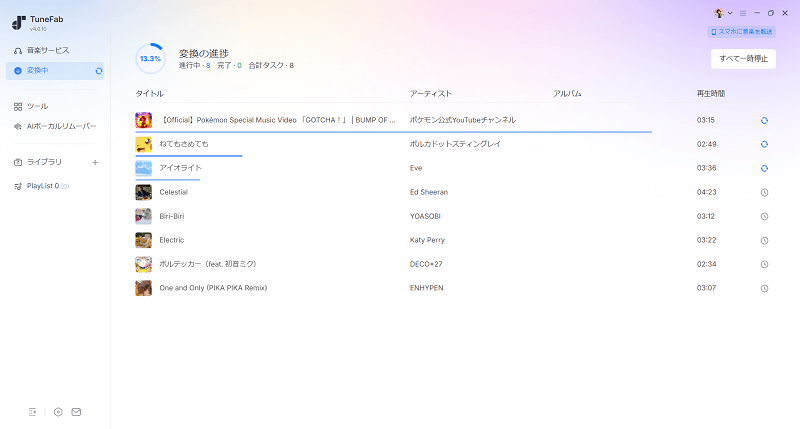800x429 pixels.
Task: Click the ポケモン公式YouTubeチャンネル artist text
Action: click(x=463, y=120)
